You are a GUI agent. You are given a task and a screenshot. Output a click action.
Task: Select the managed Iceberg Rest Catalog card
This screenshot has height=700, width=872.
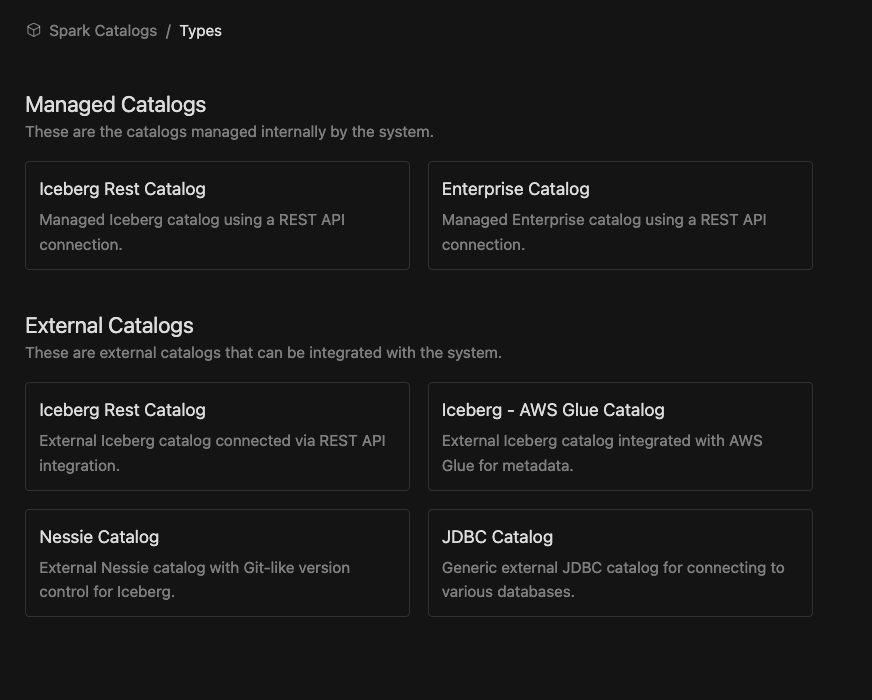(218, 214)
